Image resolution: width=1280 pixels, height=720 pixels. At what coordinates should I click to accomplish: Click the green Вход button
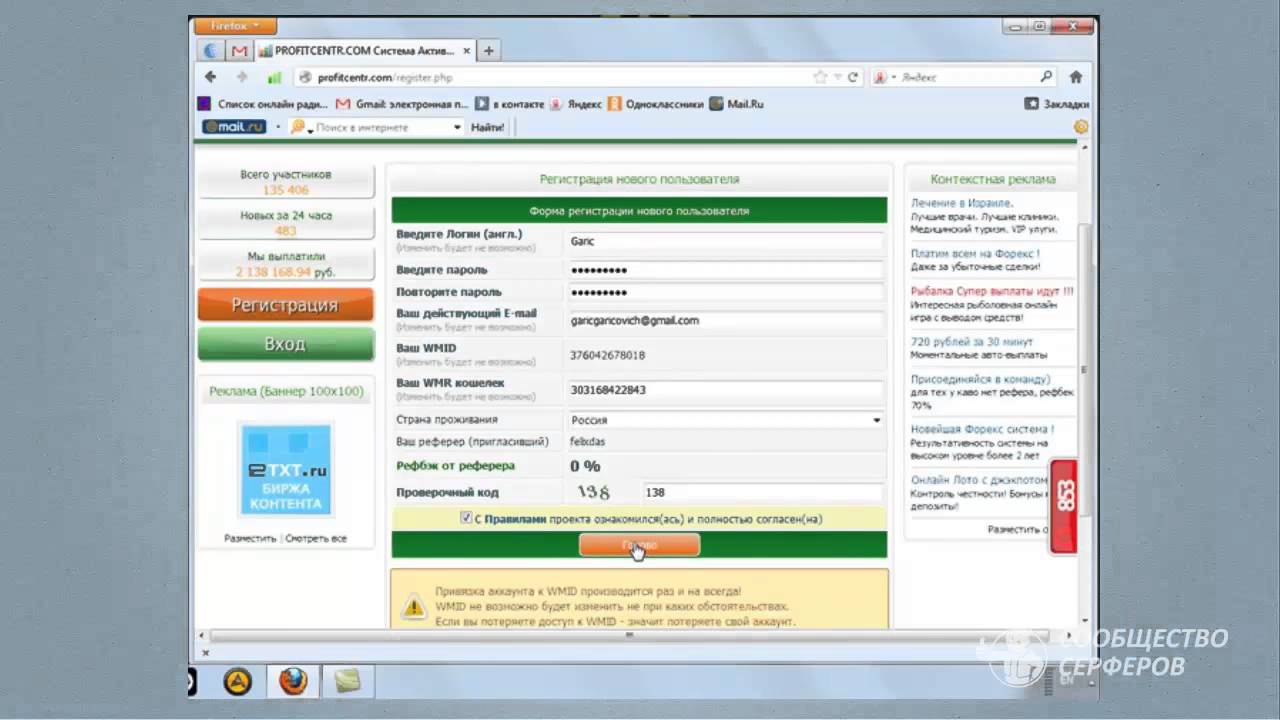point(285,344)
